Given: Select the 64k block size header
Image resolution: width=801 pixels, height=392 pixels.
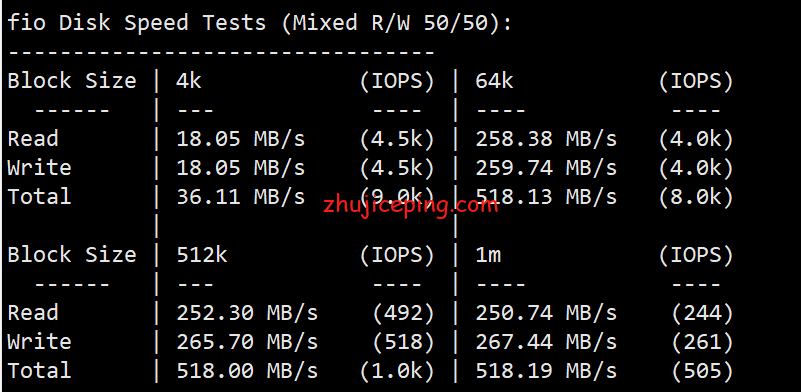Looking at the screenshot, I should pos(494,81).
